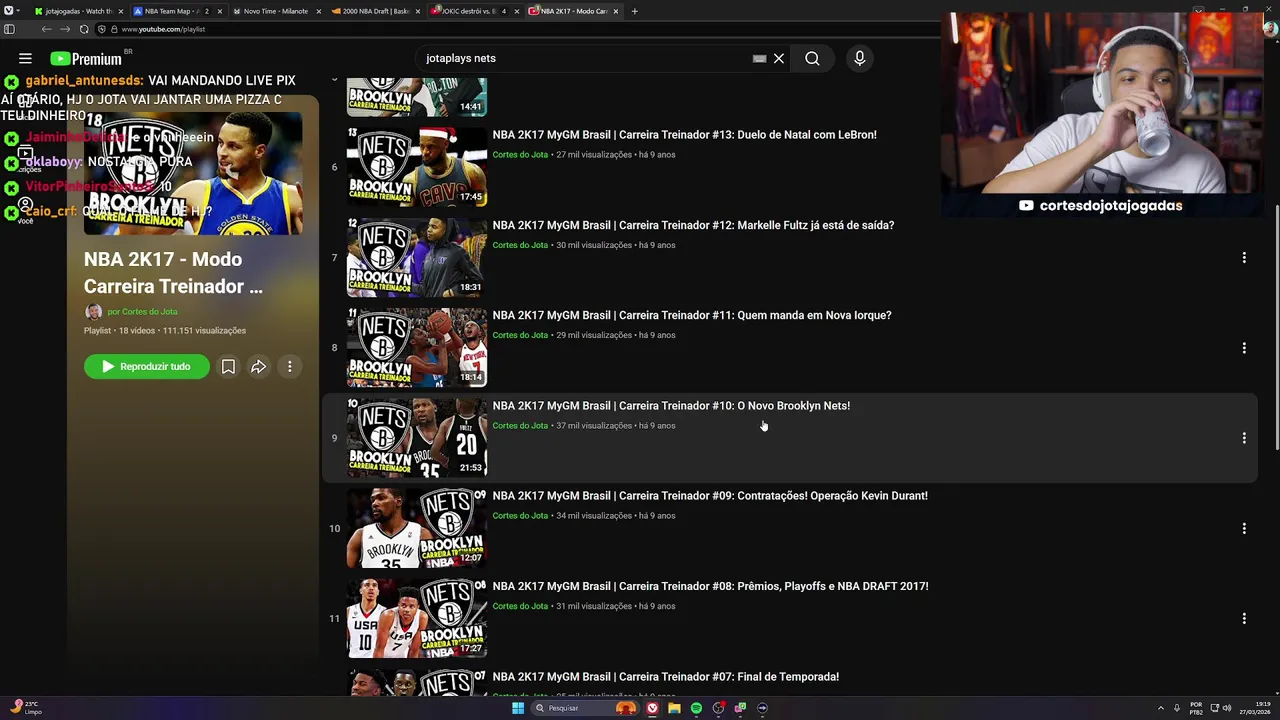This screenshot has height=720, width=1280.
Task: Open video #08 Prêmios, Playoffs e NBA DRAFT title
Action: tap(710, 586)
